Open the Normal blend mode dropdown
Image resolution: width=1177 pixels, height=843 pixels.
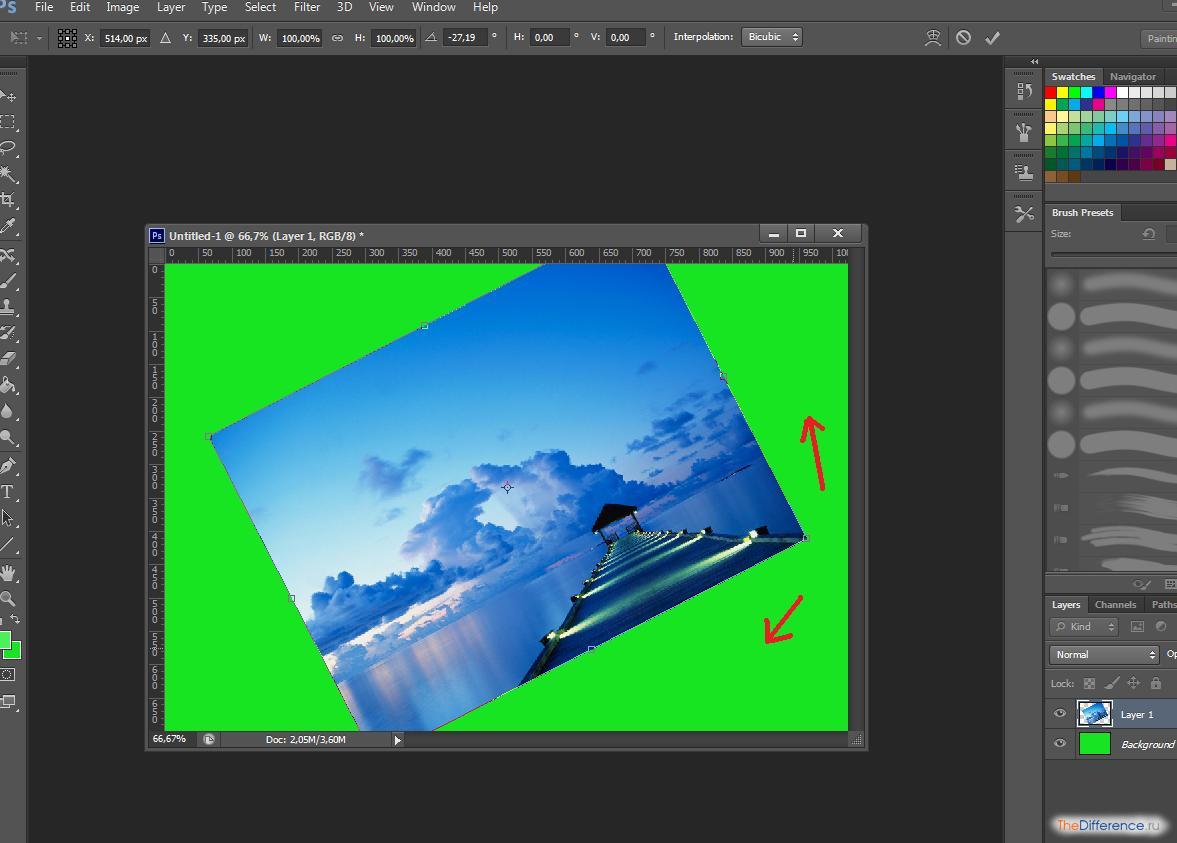pos(1103,655)
